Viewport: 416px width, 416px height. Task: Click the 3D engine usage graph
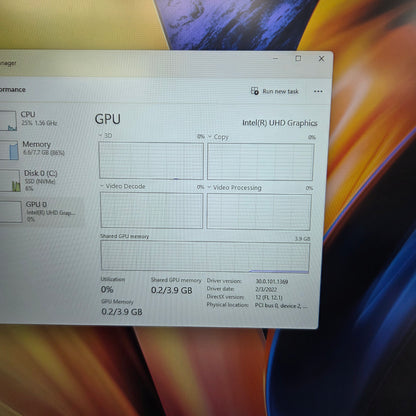pyautogui.click(x=151, y=161)
